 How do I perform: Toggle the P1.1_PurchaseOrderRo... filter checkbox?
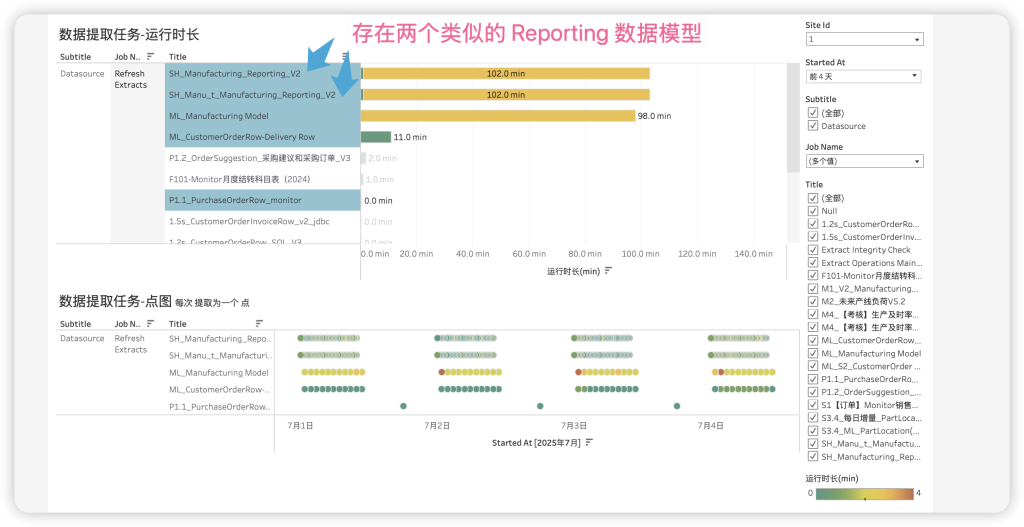[813, 379]
